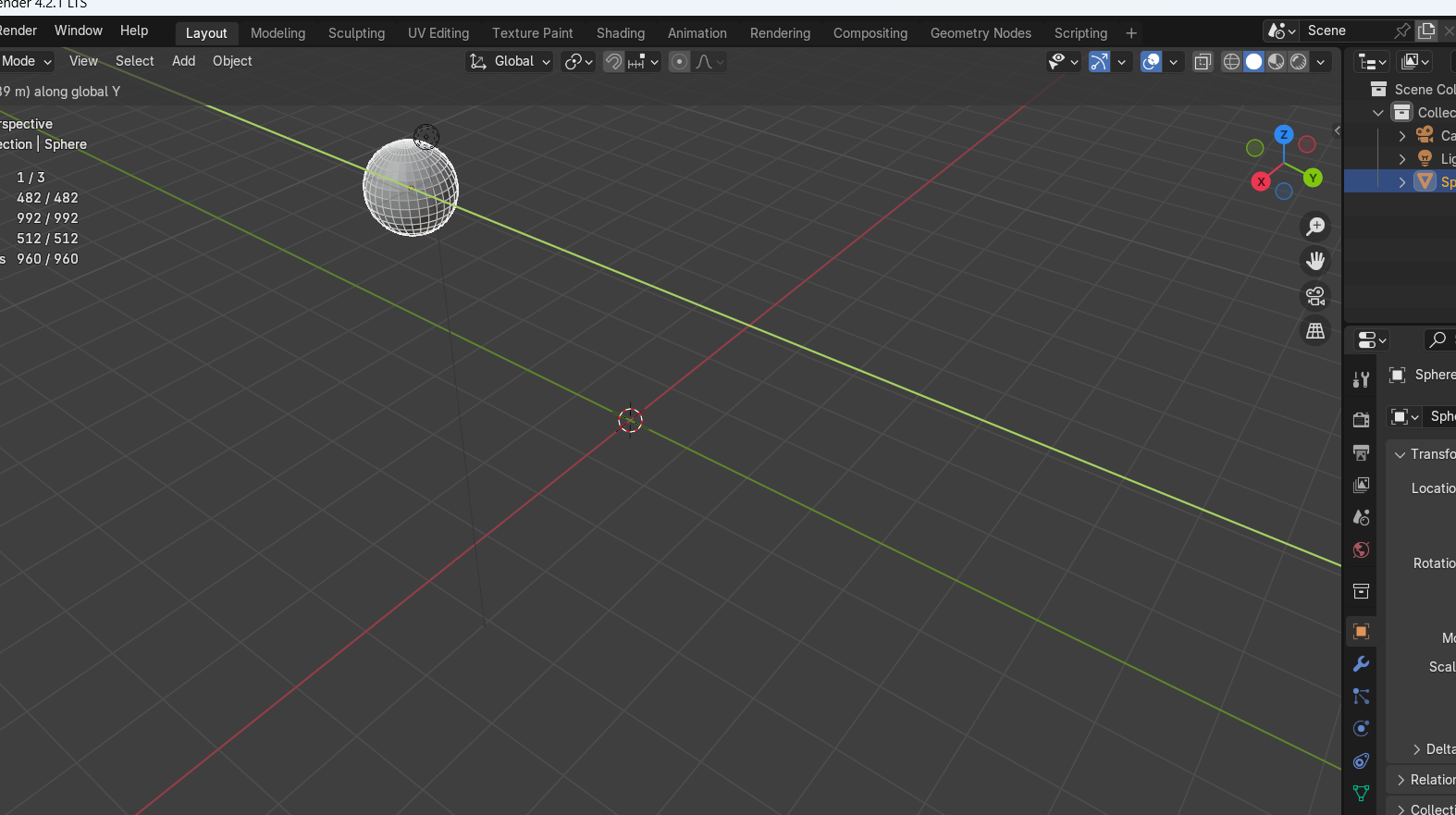This screenshot has height=815, width=1456.
Task: Switch to the Geometry Nodes workspace tab
Action: (981, 33)
